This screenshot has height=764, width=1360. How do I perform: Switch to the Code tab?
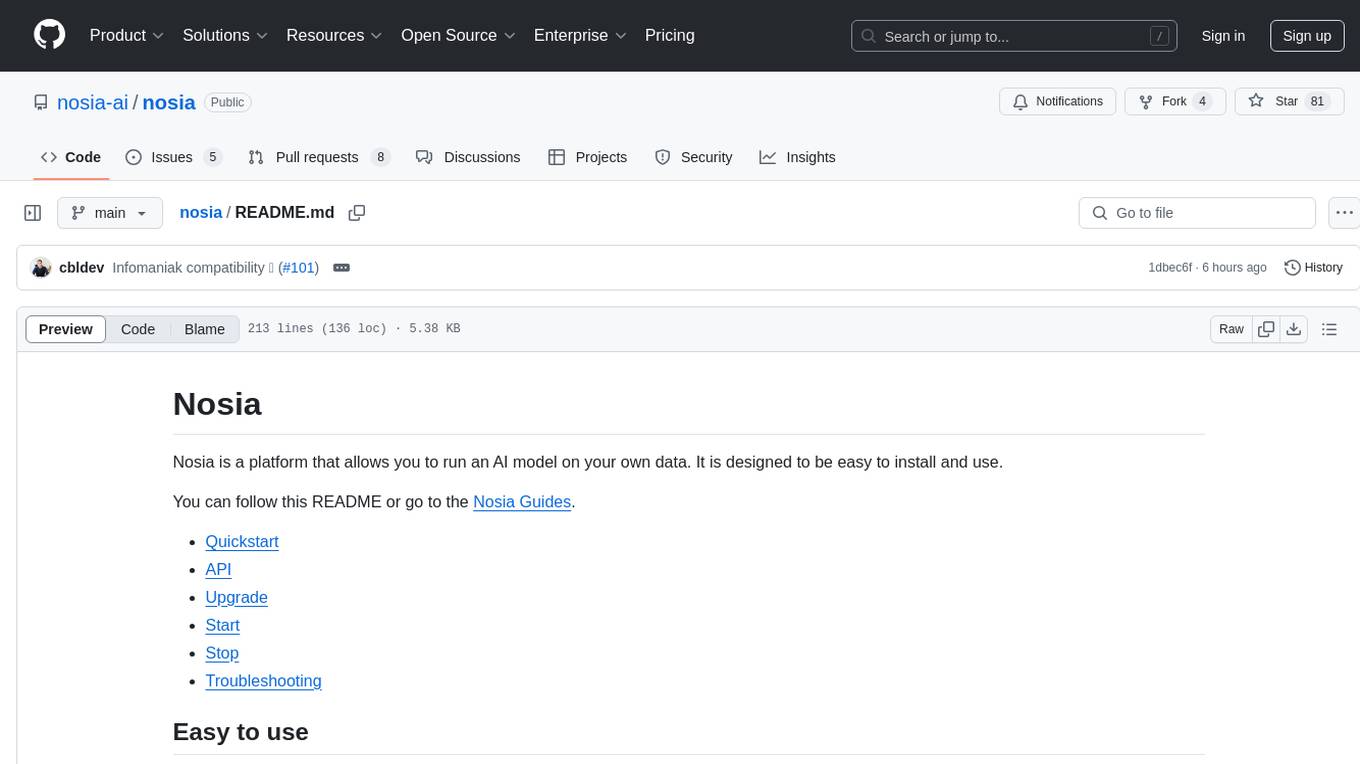tap(71, 157)
